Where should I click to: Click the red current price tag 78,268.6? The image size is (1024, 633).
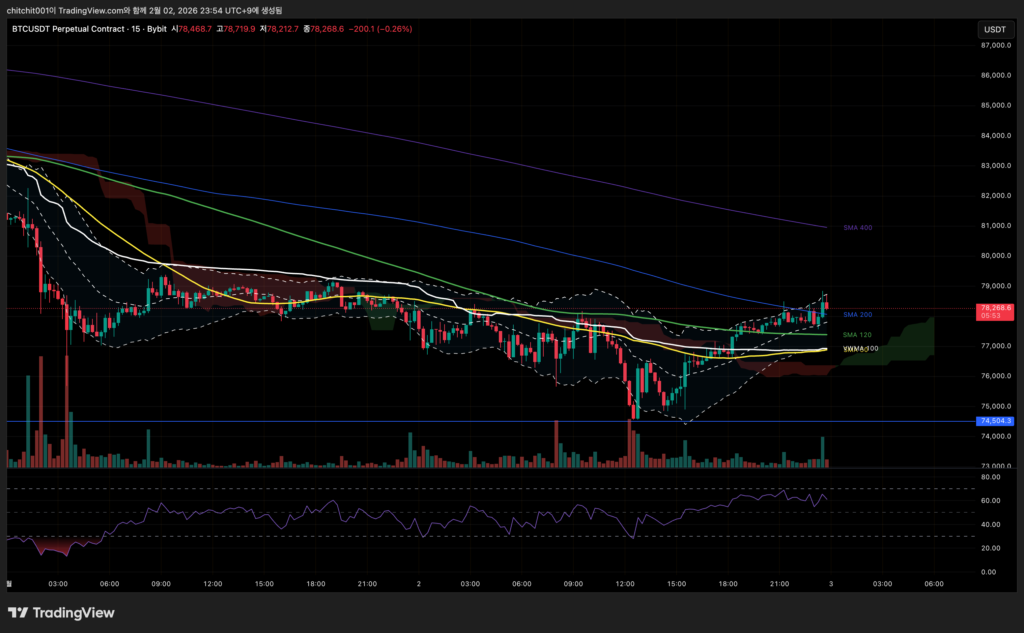996,311
